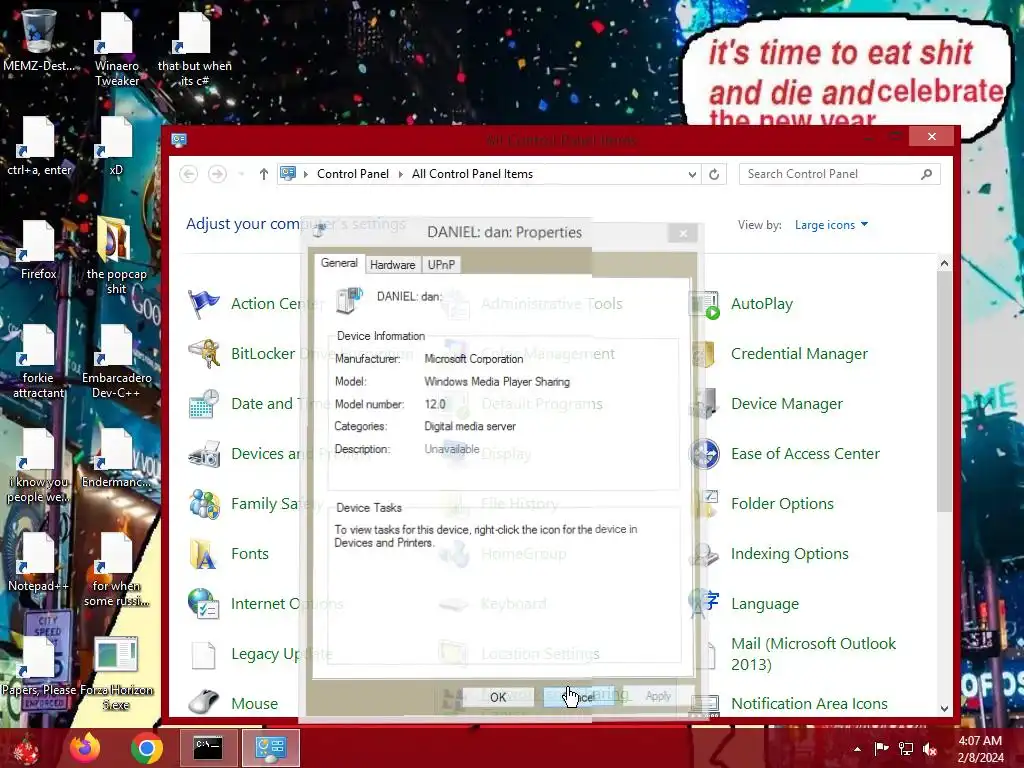Open the recent locations arrow next to Forward
Screen dimensions: 1024x768
click(242, 174)
